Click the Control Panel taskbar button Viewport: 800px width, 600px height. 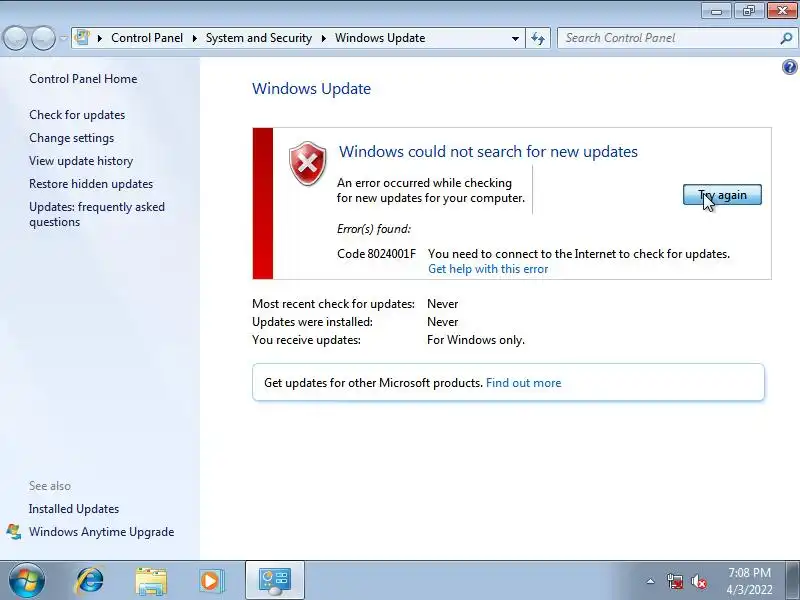(275, 581)
